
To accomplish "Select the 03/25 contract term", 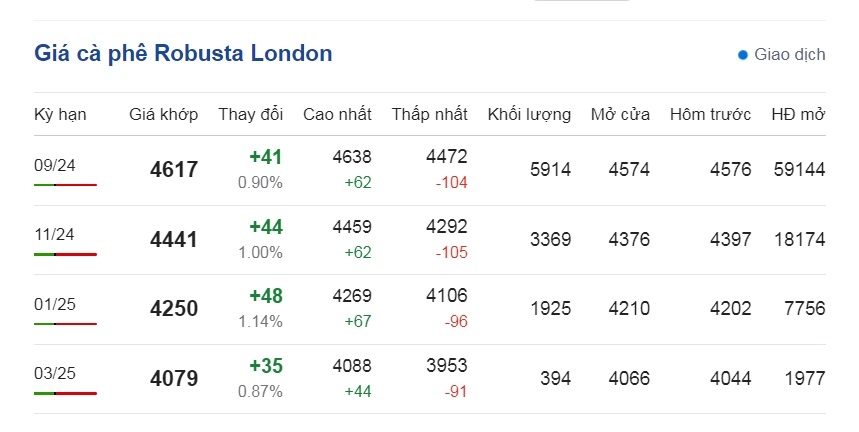I will 55,373.
